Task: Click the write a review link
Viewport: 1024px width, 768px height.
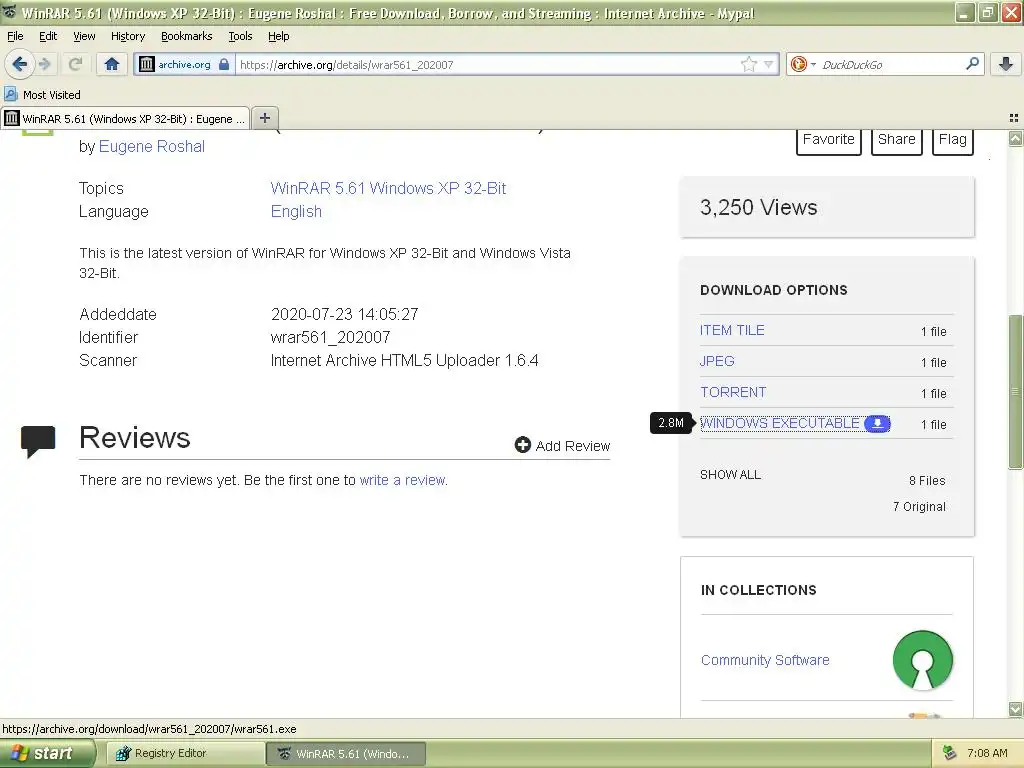Action: [402, 480]
